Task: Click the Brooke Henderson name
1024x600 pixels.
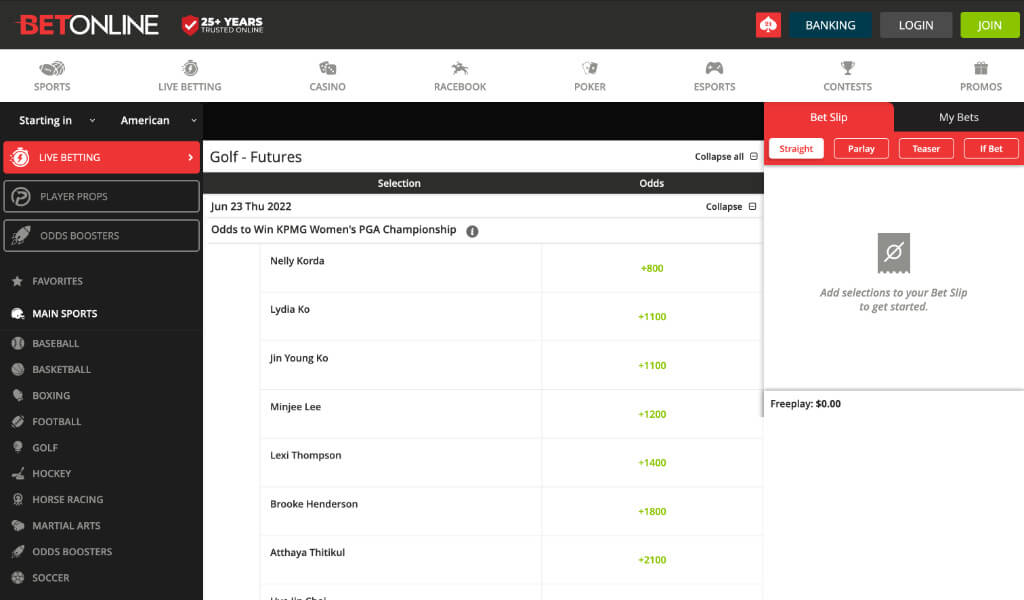Action: (x=314, y=504)
